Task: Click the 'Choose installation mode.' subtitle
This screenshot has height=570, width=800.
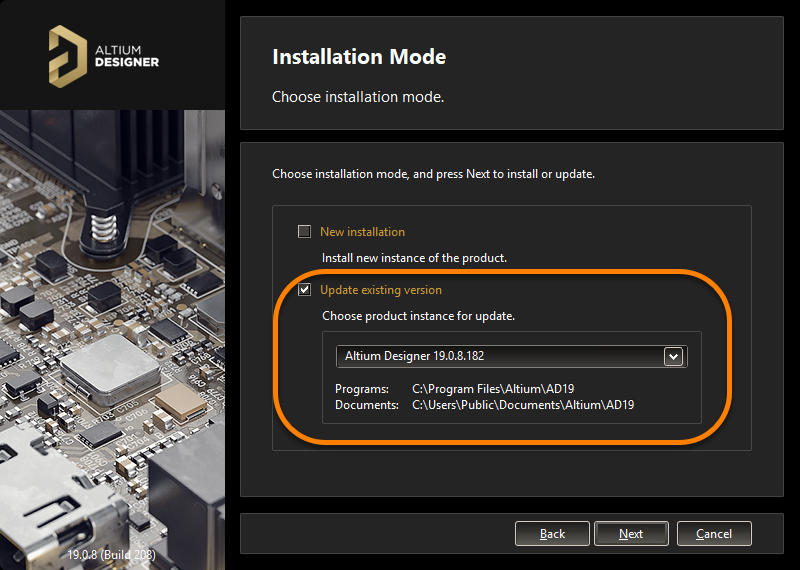Action: pos(357,98)
